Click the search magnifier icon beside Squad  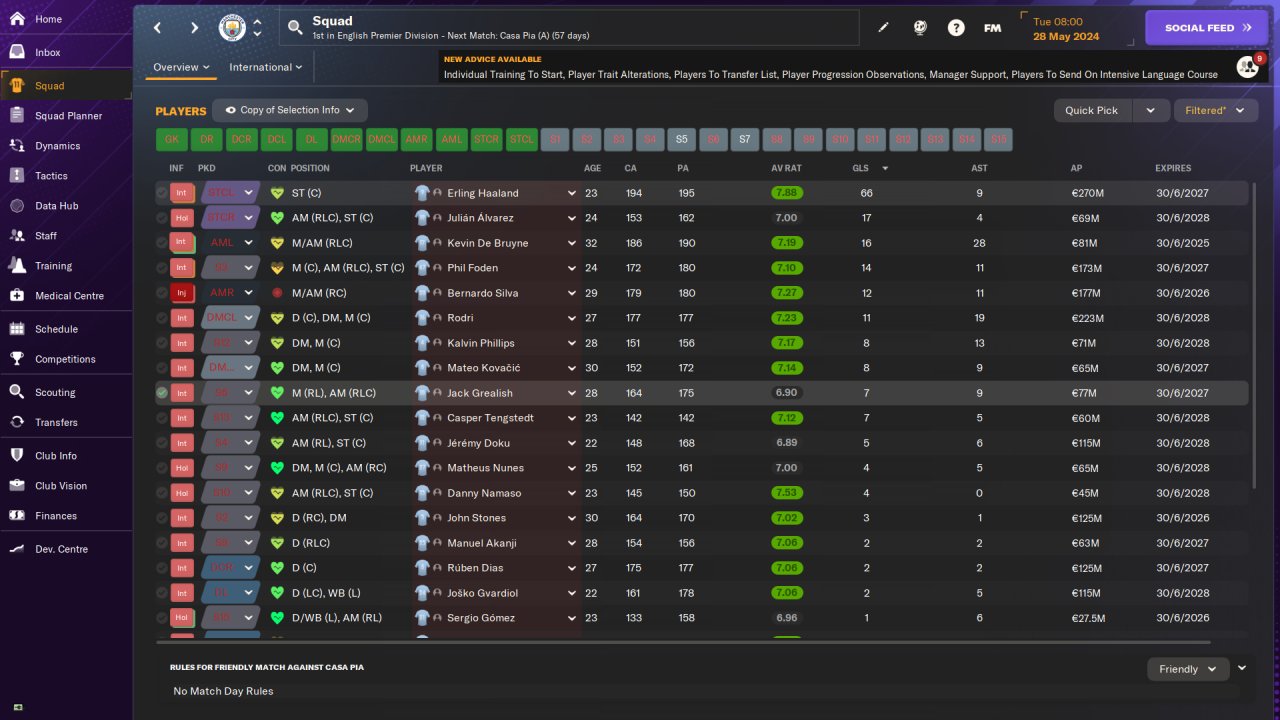pyautogui.click(x=295, y=28)
